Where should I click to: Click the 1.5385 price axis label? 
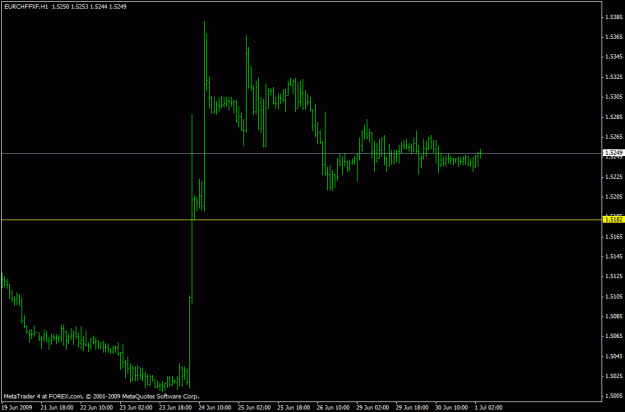pos(614,17)
